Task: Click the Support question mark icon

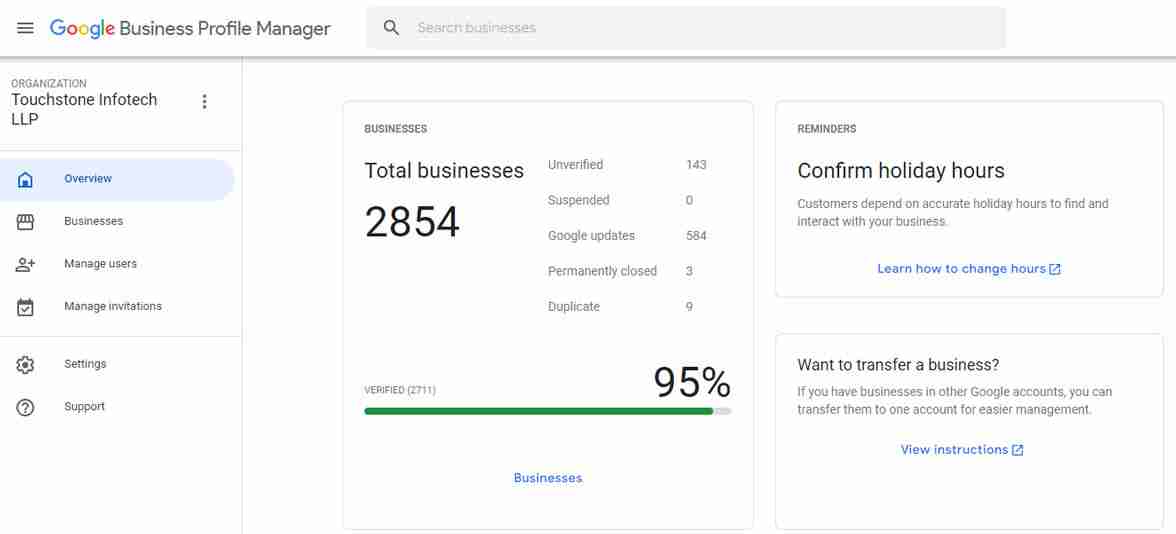Action: (x=26, y=407)
